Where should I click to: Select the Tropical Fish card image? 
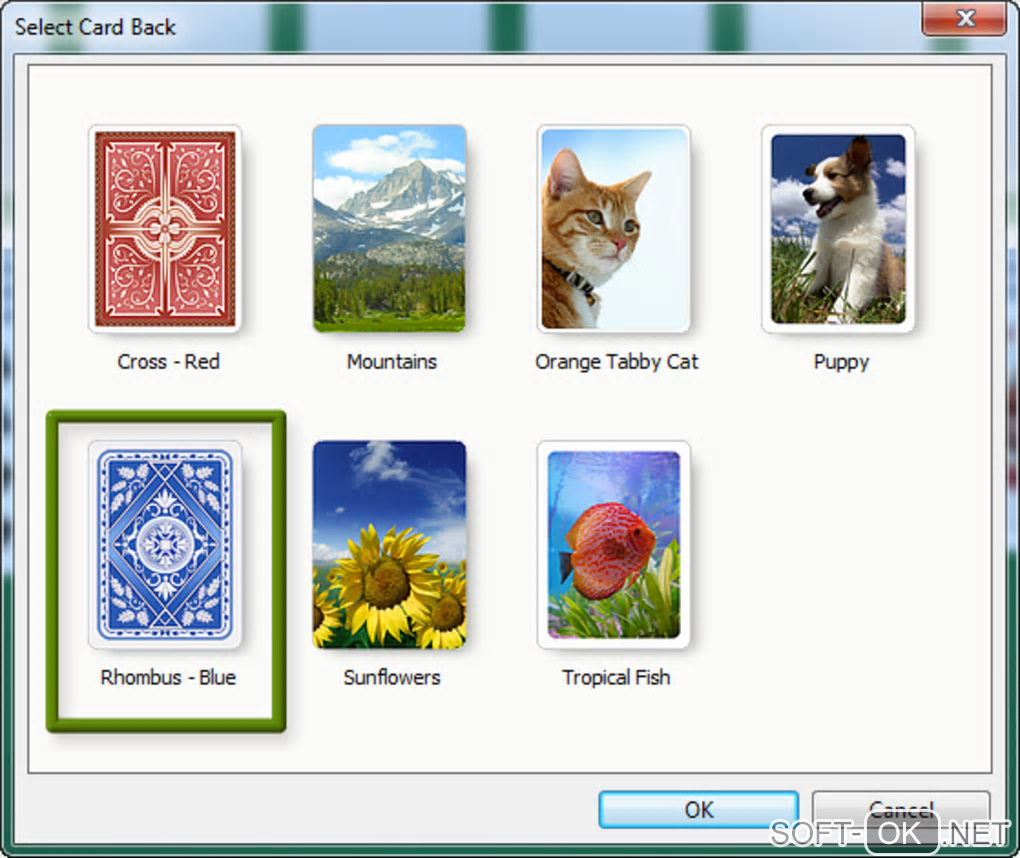click(x=614, y=544)
